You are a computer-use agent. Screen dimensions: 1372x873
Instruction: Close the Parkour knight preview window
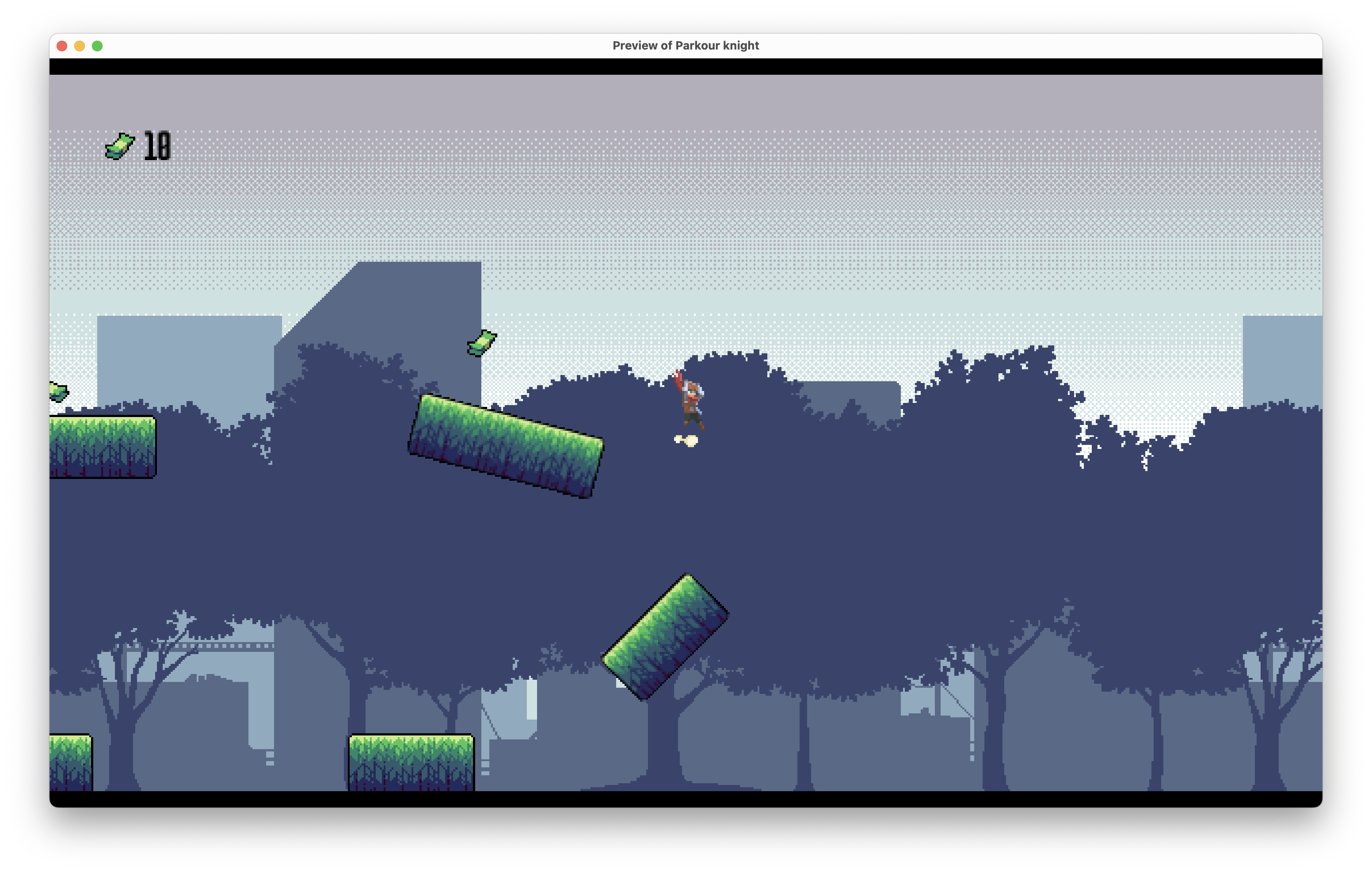tap(62, 46)
